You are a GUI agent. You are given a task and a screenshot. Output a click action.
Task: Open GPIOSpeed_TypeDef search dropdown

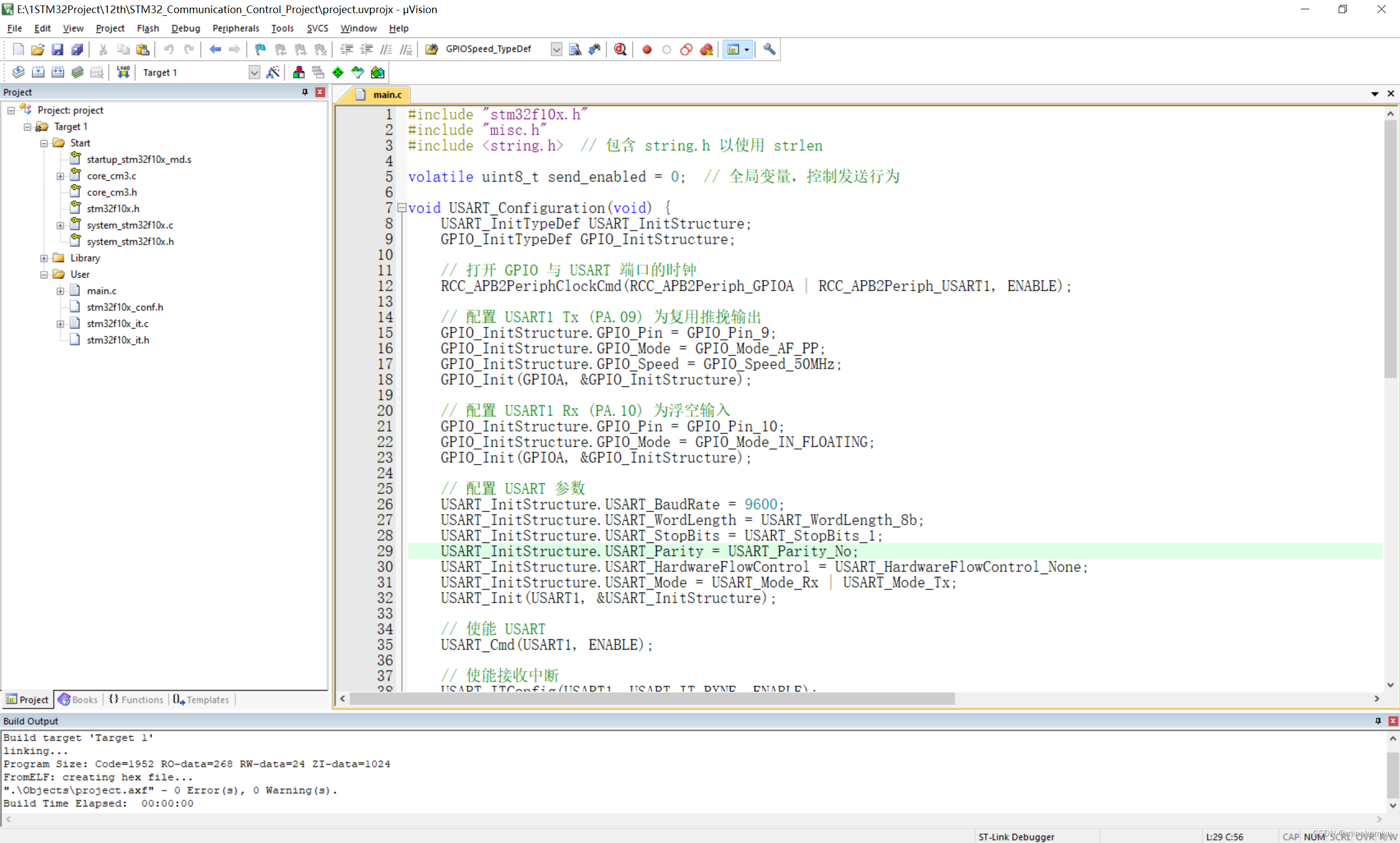(x=557, y=49)
